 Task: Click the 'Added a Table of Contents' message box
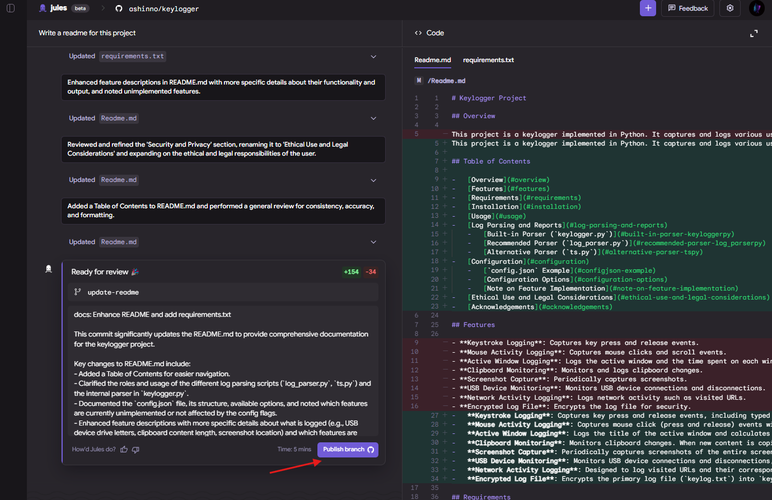(x=223, y=211)
